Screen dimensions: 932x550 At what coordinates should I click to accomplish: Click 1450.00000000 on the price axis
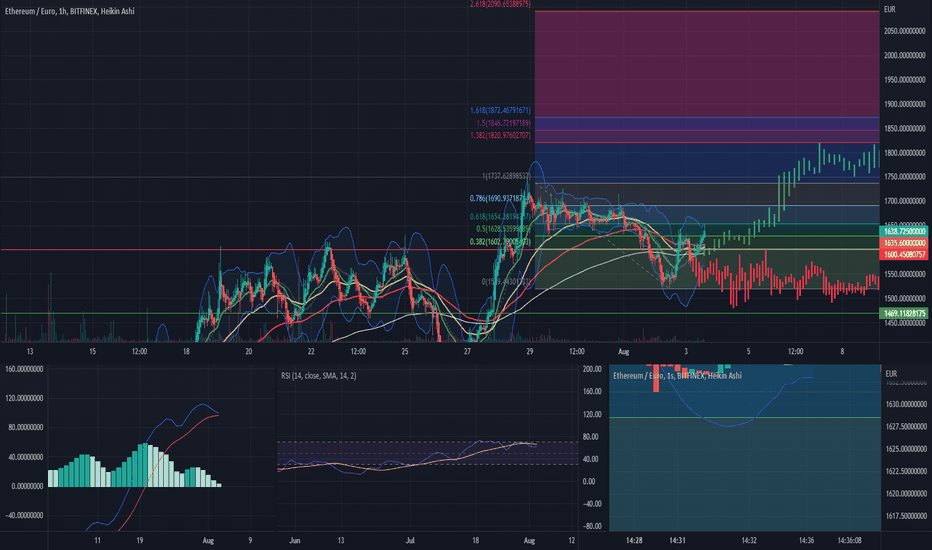905,323
